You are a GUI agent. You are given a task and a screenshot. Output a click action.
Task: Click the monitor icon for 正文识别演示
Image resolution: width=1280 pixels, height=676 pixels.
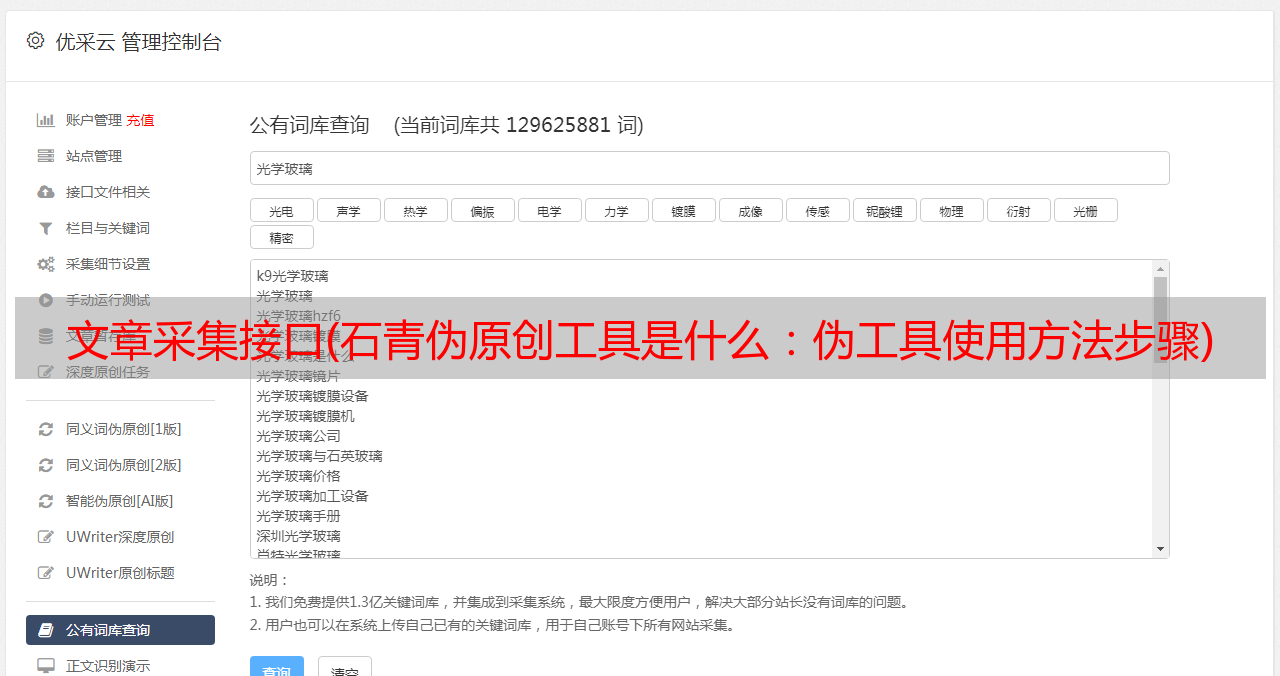coord(46,666)
